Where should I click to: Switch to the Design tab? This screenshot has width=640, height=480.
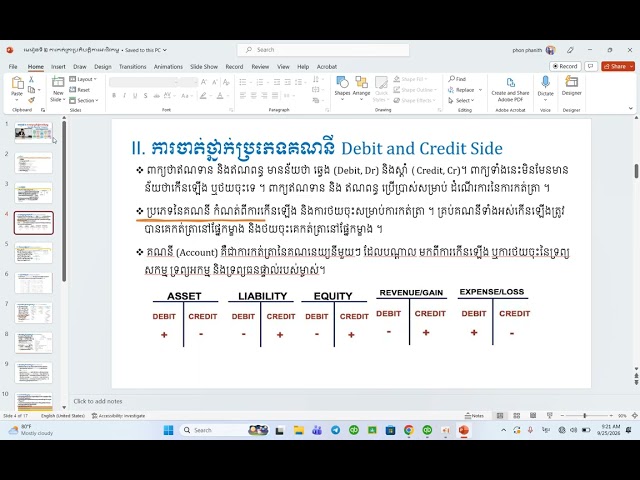pyautogui.click(x=102, y=67)
